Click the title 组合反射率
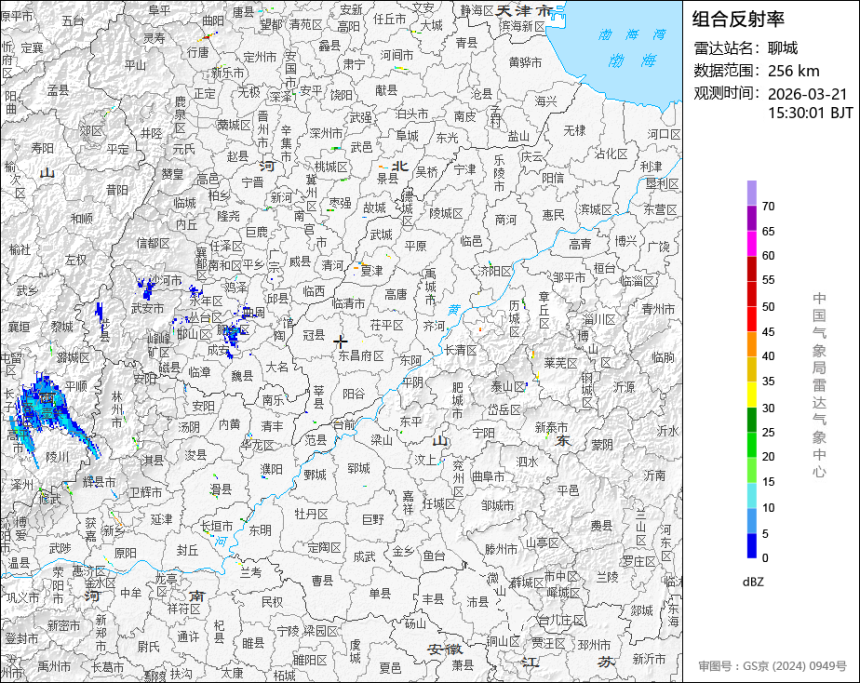The image size is (860, 683). [738, 19]
